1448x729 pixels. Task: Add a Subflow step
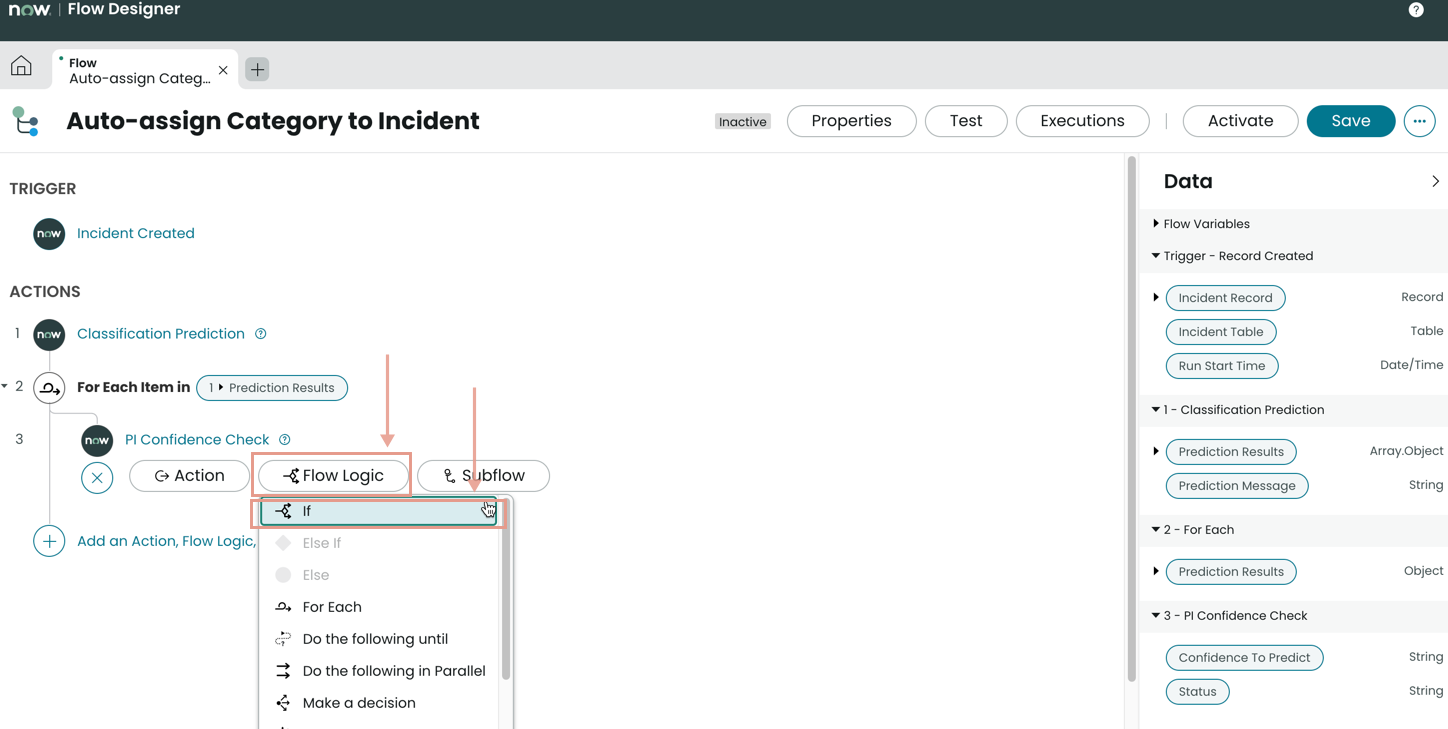[x=484, y=476]
